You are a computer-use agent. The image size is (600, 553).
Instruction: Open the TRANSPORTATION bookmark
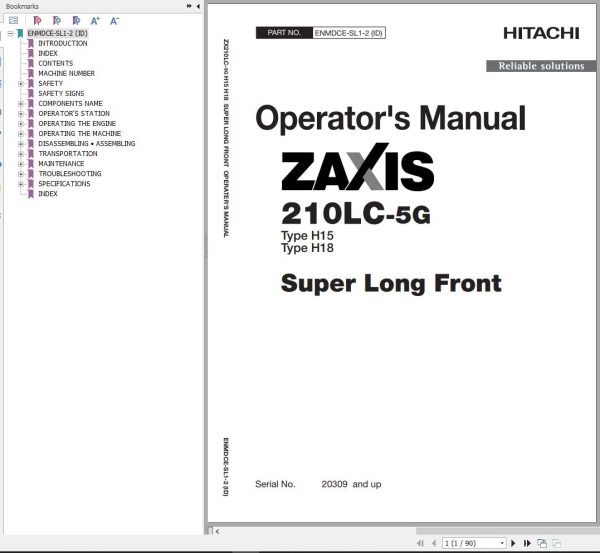(x=68, y=154)
